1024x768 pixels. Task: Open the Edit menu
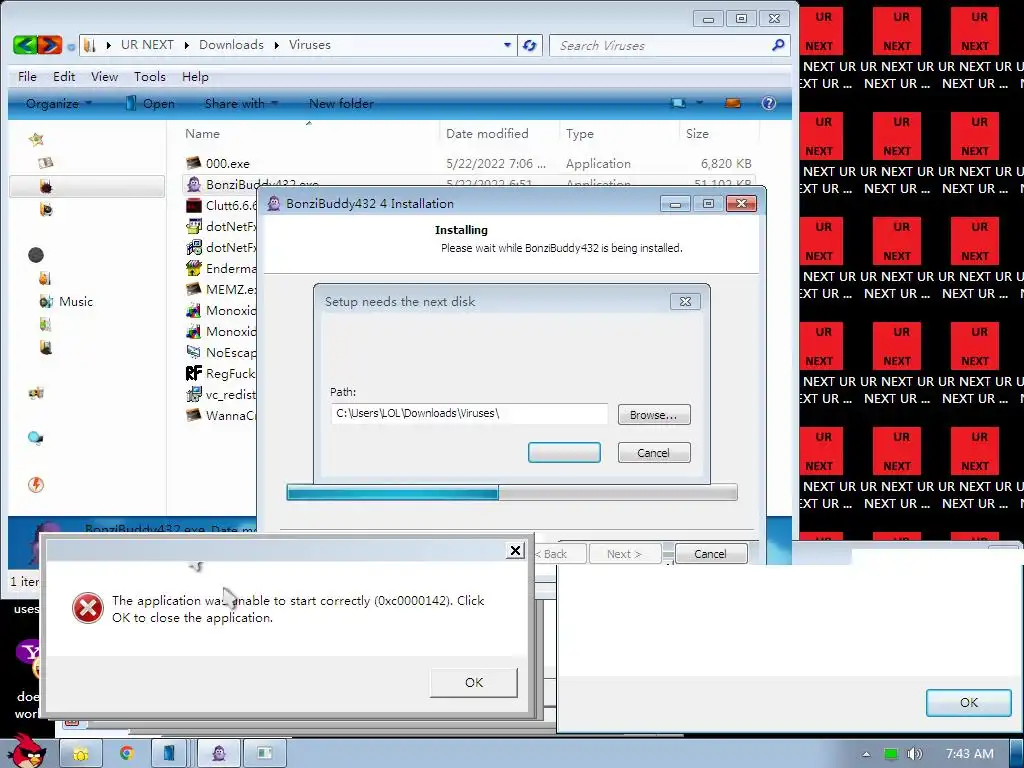[64, 76]
